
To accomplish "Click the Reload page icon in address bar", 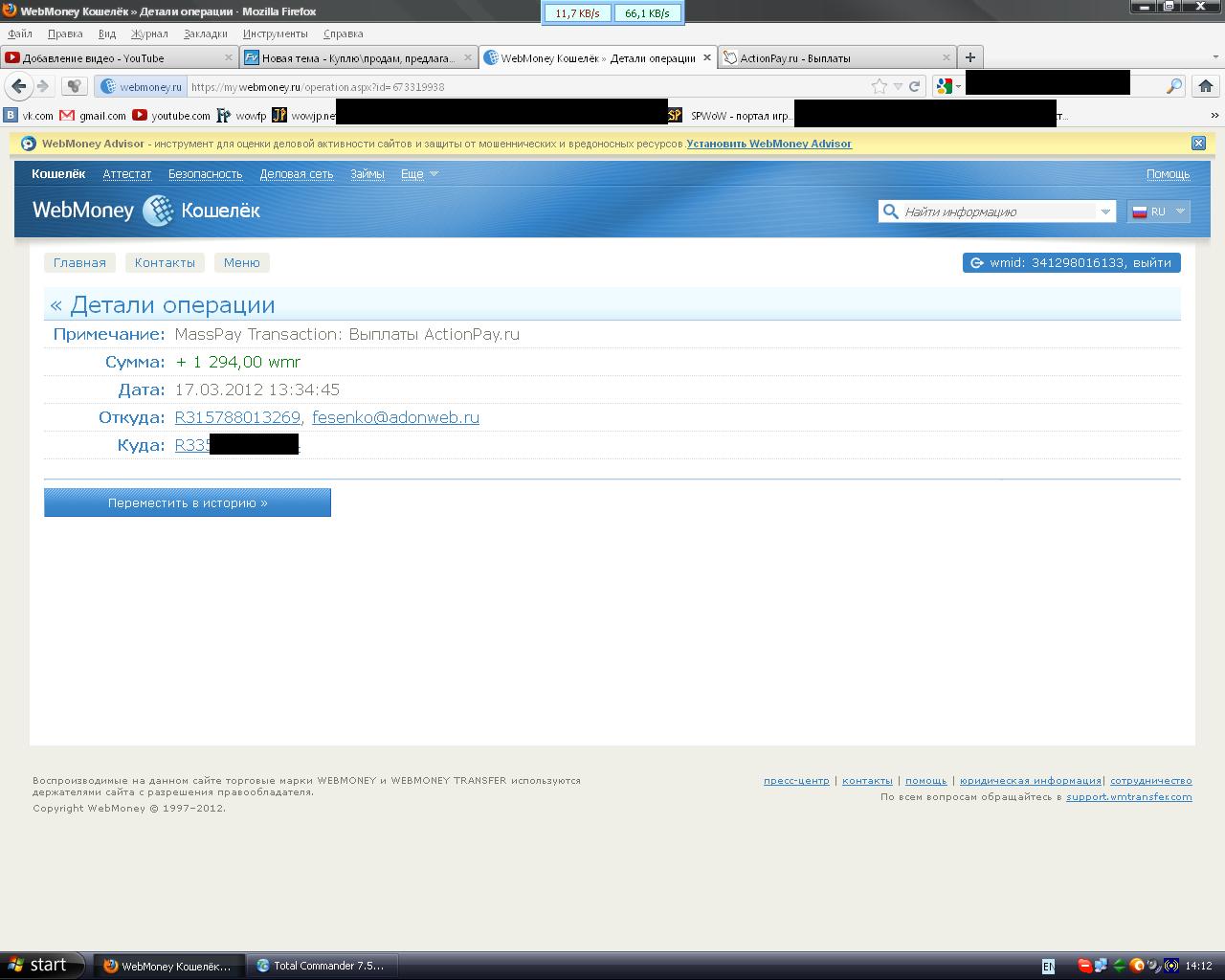I will click(915, 86).
